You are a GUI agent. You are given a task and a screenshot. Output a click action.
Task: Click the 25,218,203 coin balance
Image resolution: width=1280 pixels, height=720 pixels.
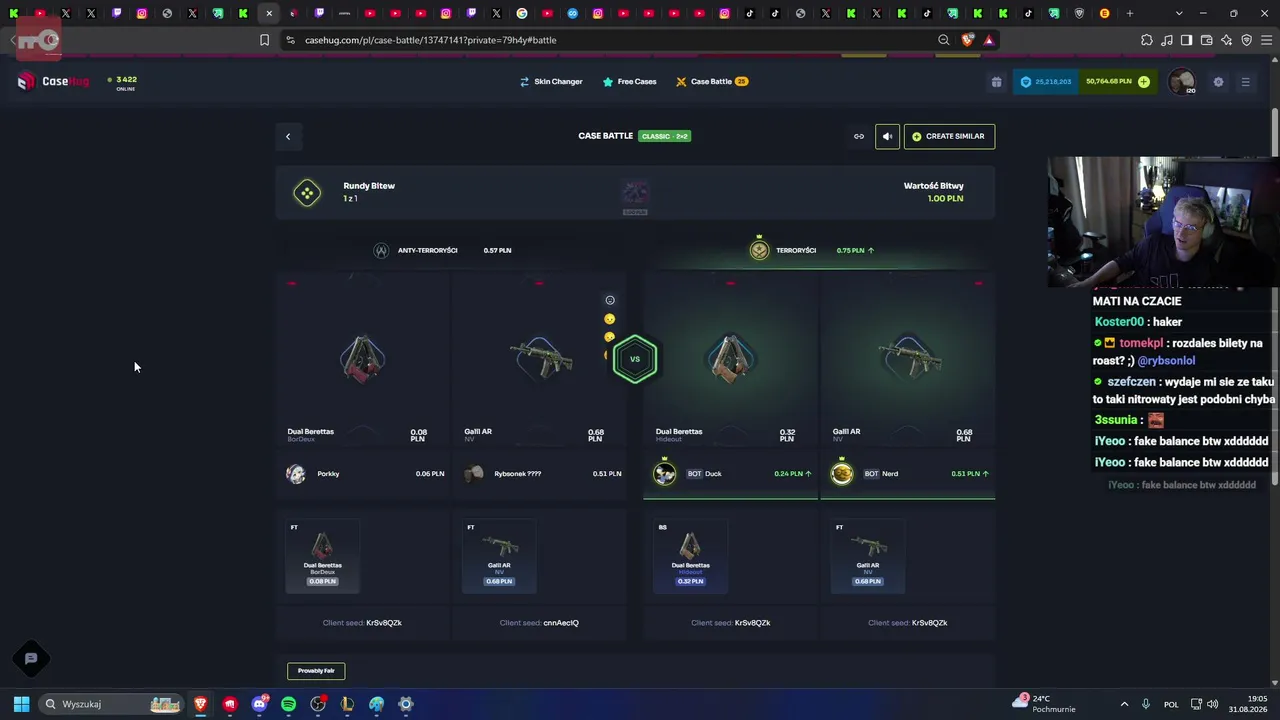[x=1044, y=82]
